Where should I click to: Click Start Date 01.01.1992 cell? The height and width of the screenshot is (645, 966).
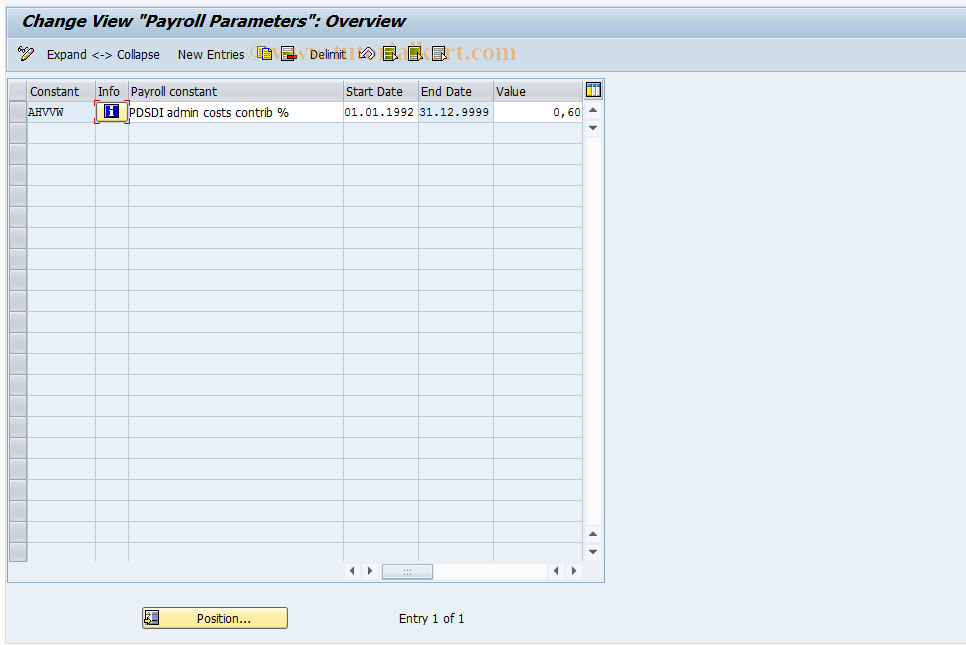[x=380, y=112]
